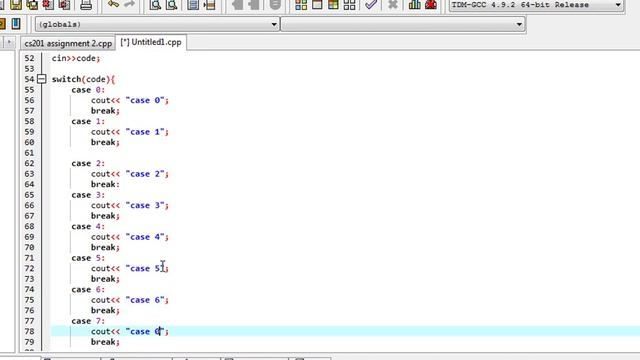Click the Print toolbar icon
This screenshot has width=640, height=360.
(86, 5)
